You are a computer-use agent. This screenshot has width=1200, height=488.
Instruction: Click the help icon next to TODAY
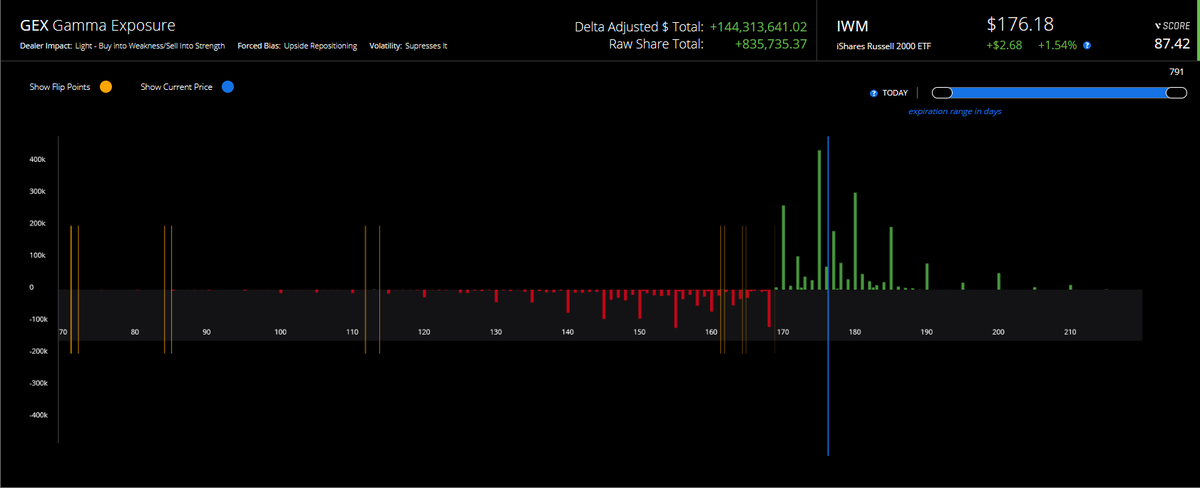tap(874, 93)
